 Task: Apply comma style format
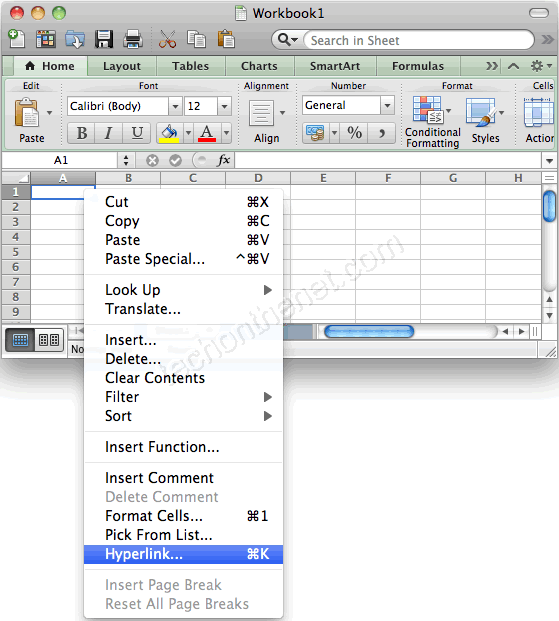click(382, 133)
